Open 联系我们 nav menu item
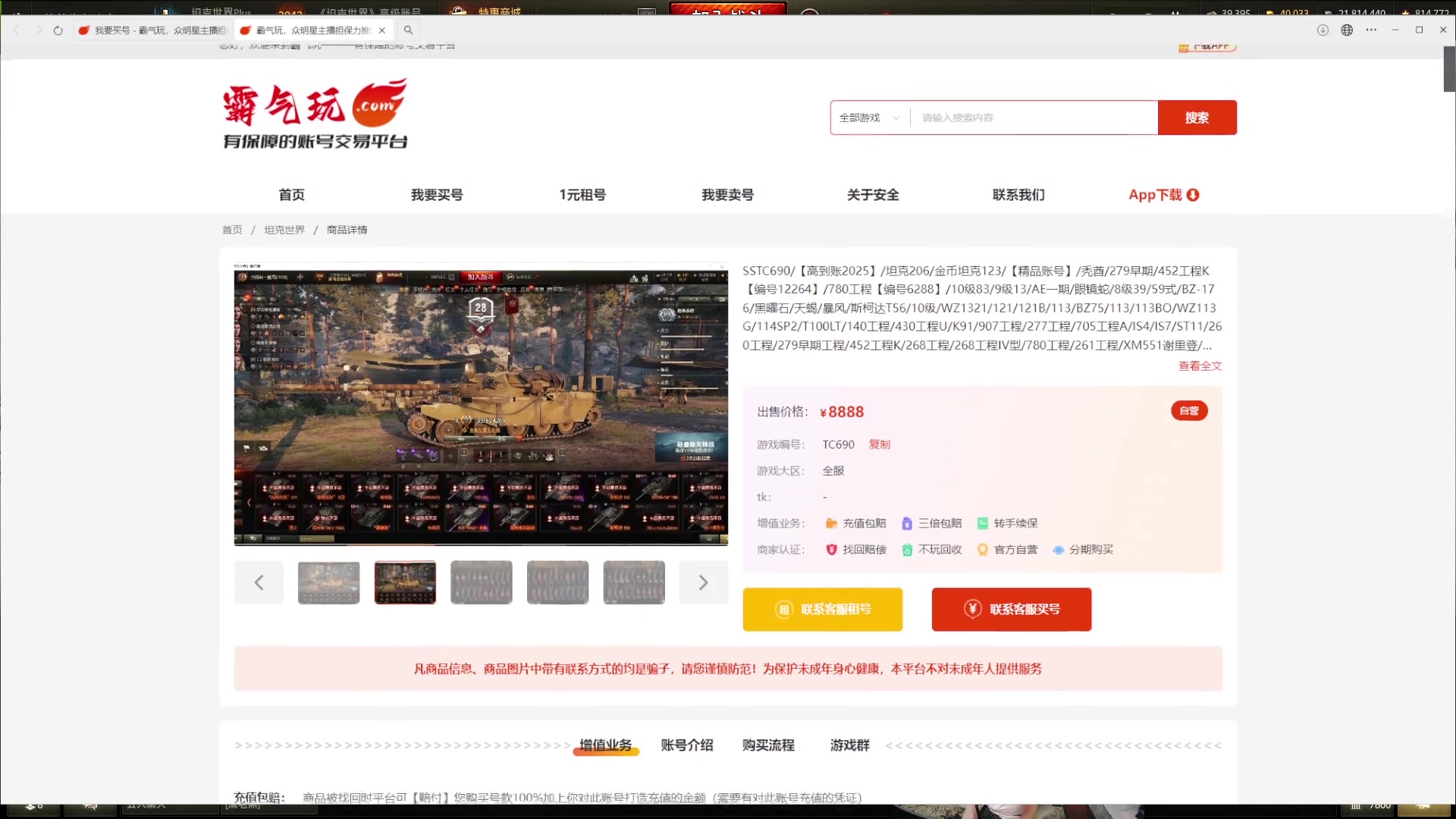Screen dimensions: 1456x819 [x=1018, y=195]
